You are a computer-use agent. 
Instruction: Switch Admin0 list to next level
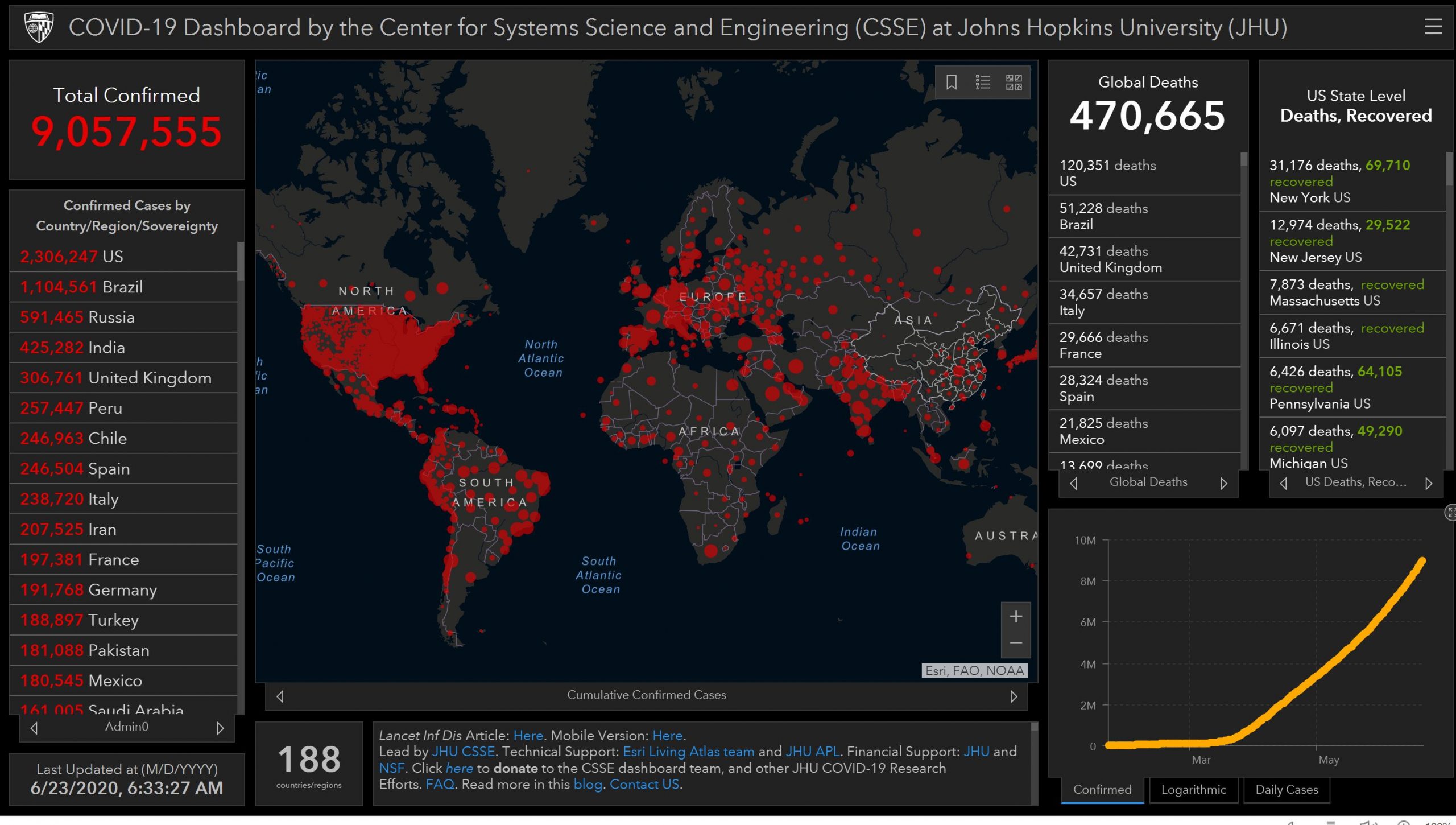[x=220, y=728]
